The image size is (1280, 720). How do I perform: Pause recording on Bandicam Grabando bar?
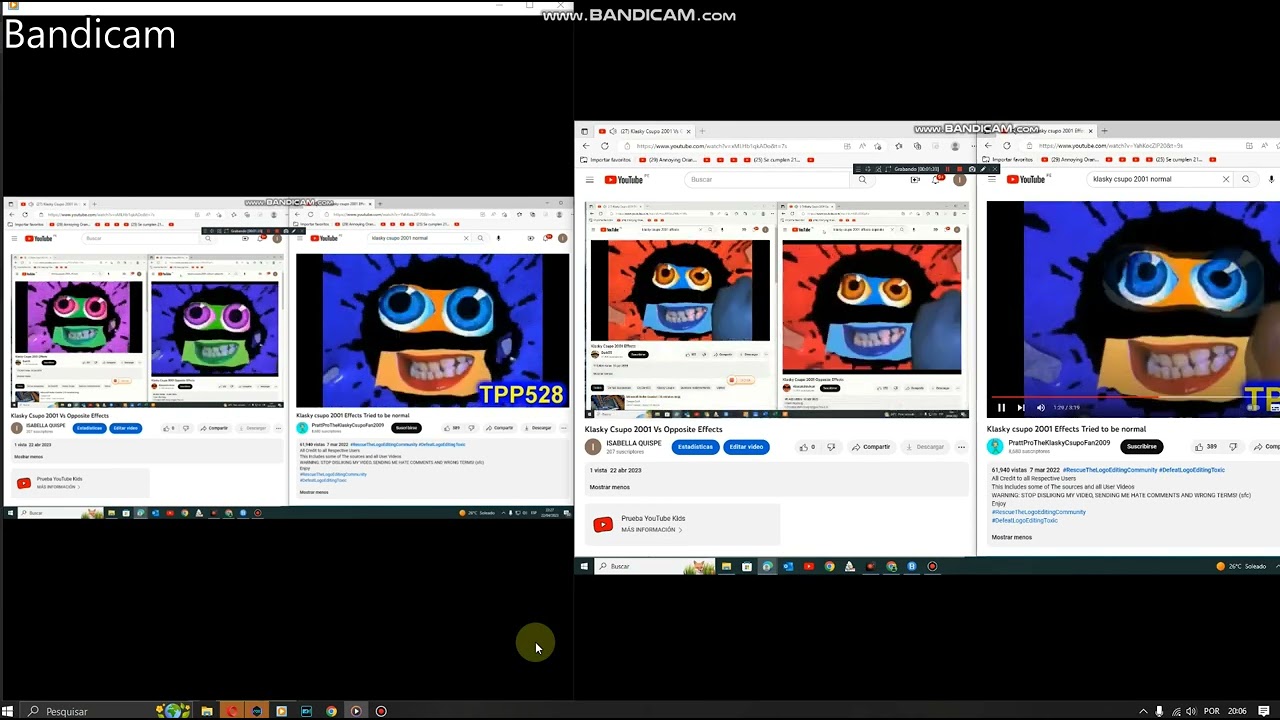tap(949, 169)
